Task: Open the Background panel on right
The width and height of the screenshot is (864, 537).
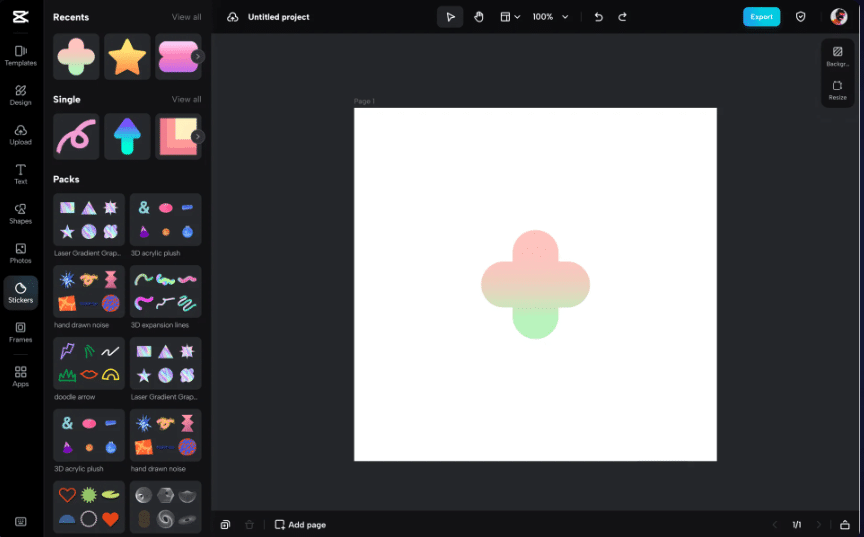Action: pyautogui.click(x=837, y=56)
